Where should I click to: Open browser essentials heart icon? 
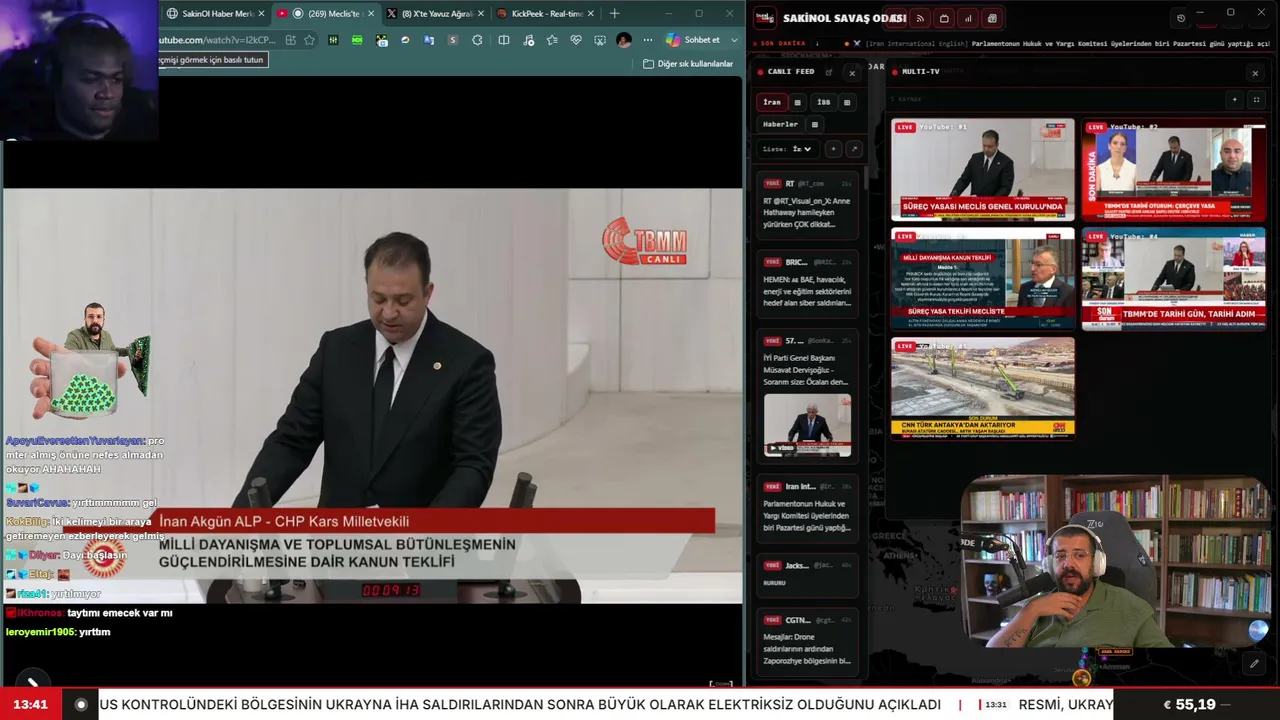[576, 40]
